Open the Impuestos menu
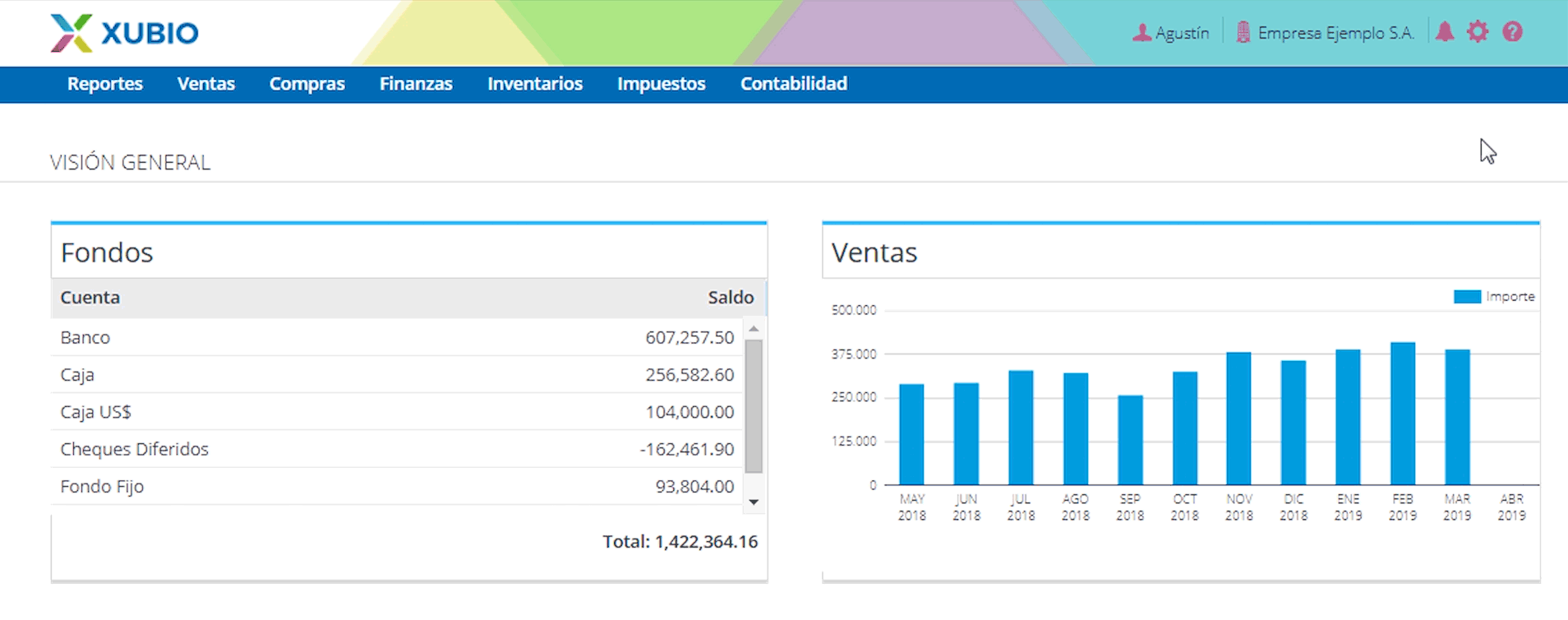Viewport: 1568px width, 620px height. tap(662, 84)
